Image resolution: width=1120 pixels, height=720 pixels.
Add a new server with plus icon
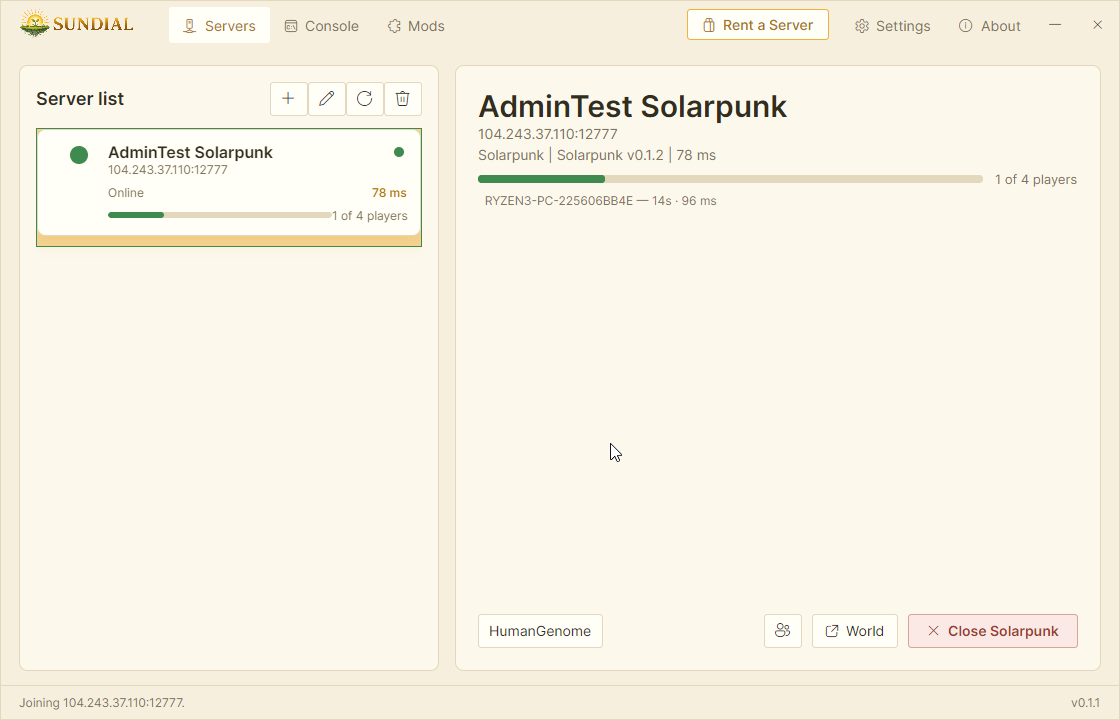pos(289,99)
